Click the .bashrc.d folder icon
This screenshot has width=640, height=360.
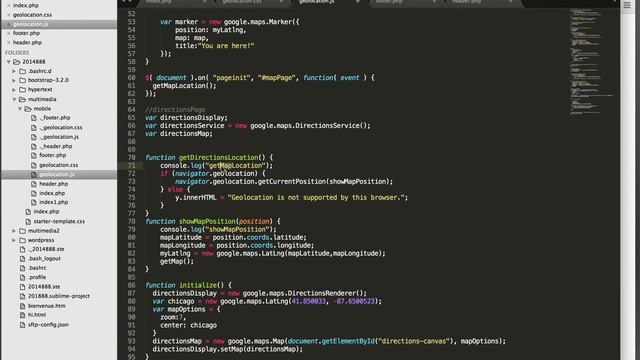pos(22,71)
